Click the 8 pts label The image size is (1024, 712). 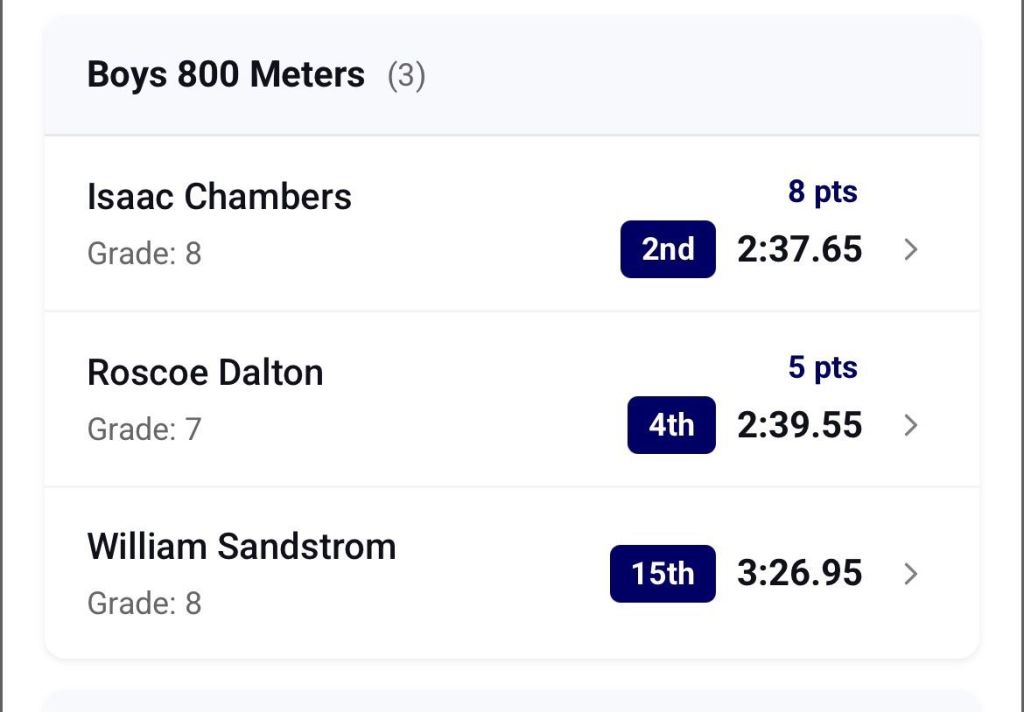click(822, 192)
